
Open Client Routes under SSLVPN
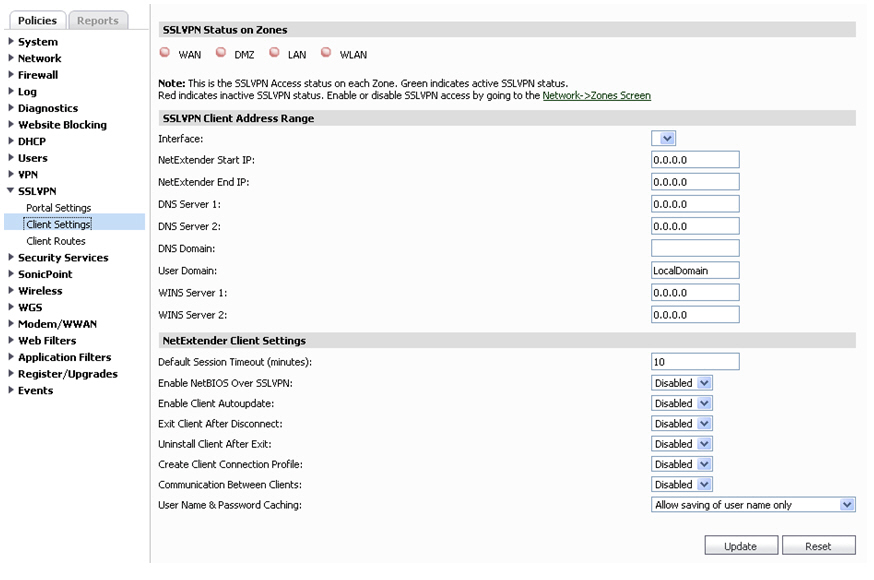click(56, 241)
